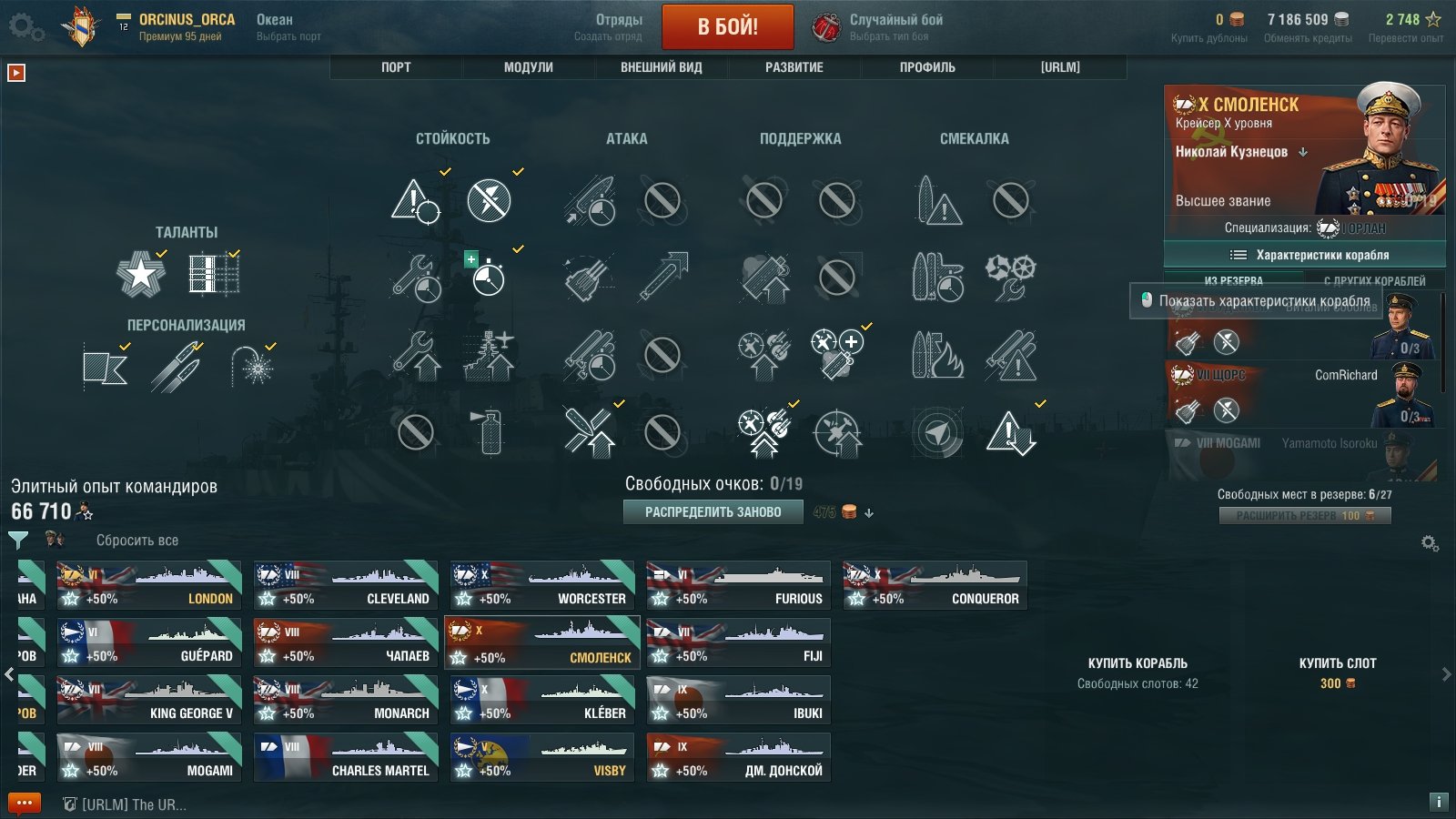Click the info icon at bottom right
Viewport: 1456px width, 819px height.
(1439, 802)
